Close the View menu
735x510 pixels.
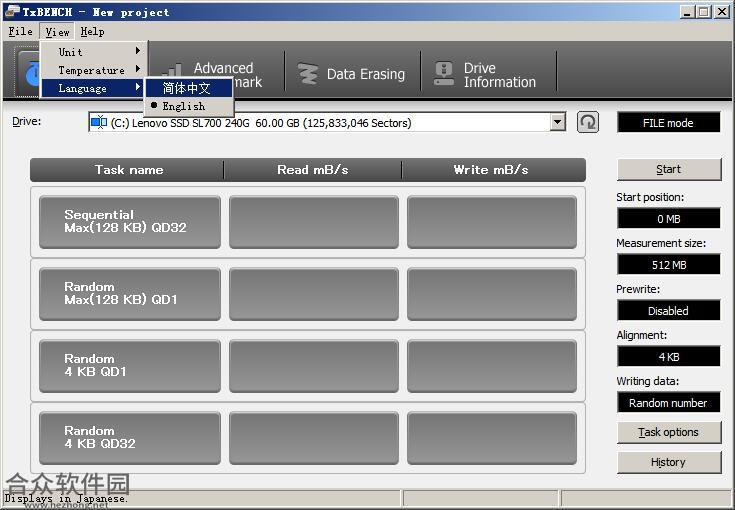point(57,31)
